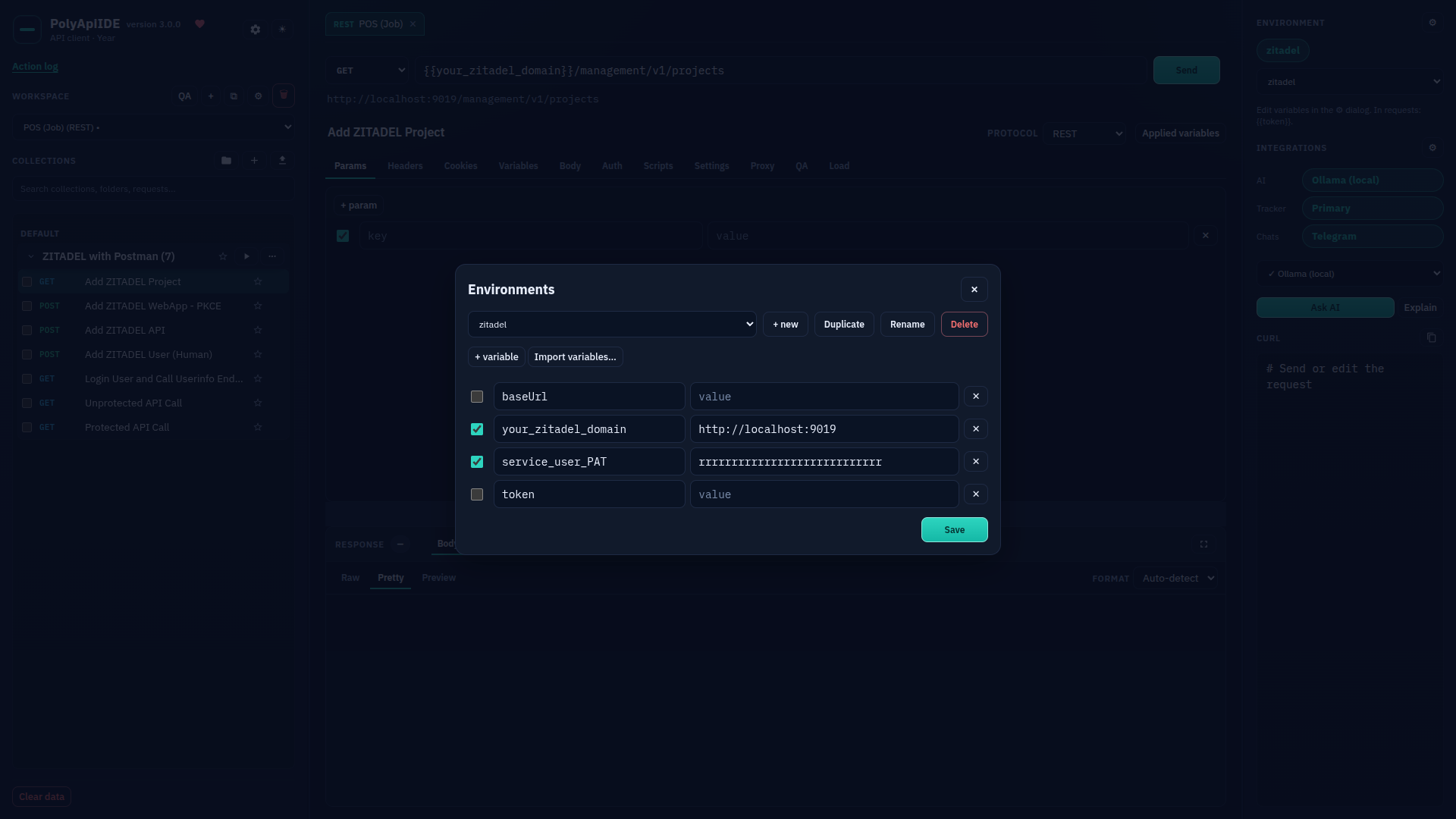1456x819 pixels.
Task: Copy the cURL command icon
Action: click(x=1432, y=338)
